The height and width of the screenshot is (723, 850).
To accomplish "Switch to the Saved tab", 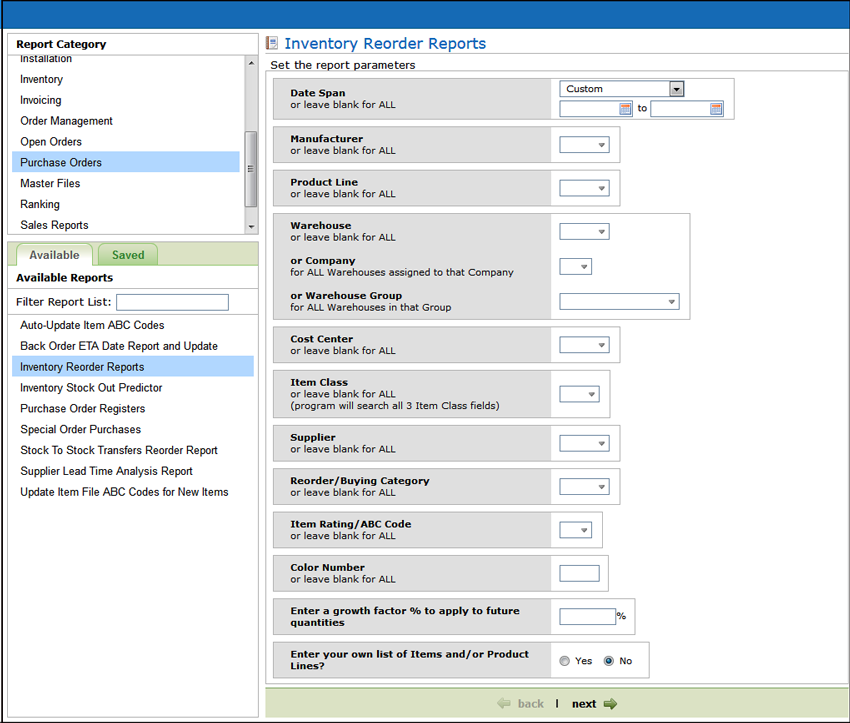I will coord(128,255).
